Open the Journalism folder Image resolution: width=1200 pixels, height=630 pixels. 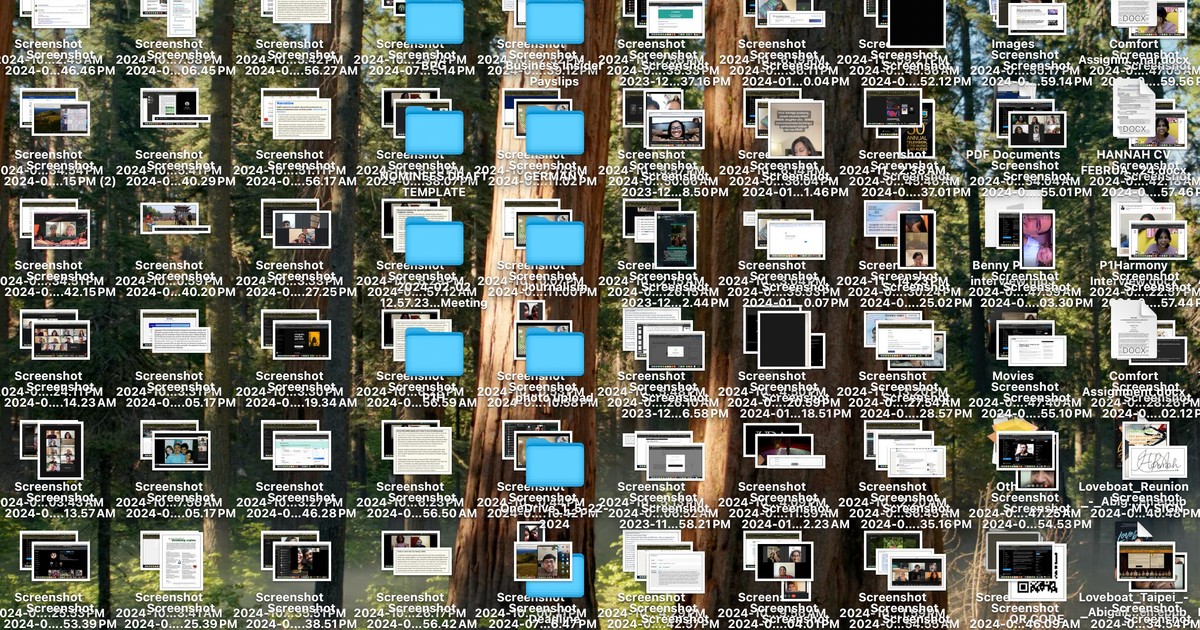(x=556, y=244)
